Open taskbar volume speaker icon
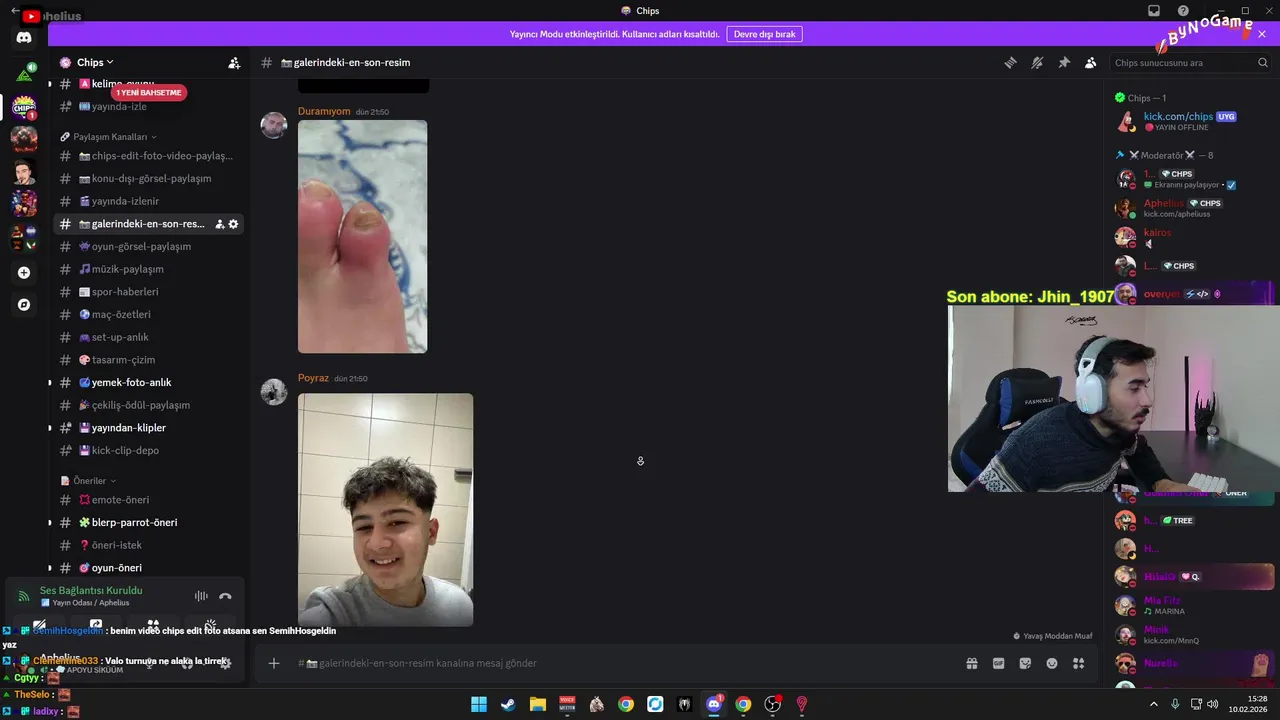Viewport: 1280px width, 720px height. coord(1213,704)
